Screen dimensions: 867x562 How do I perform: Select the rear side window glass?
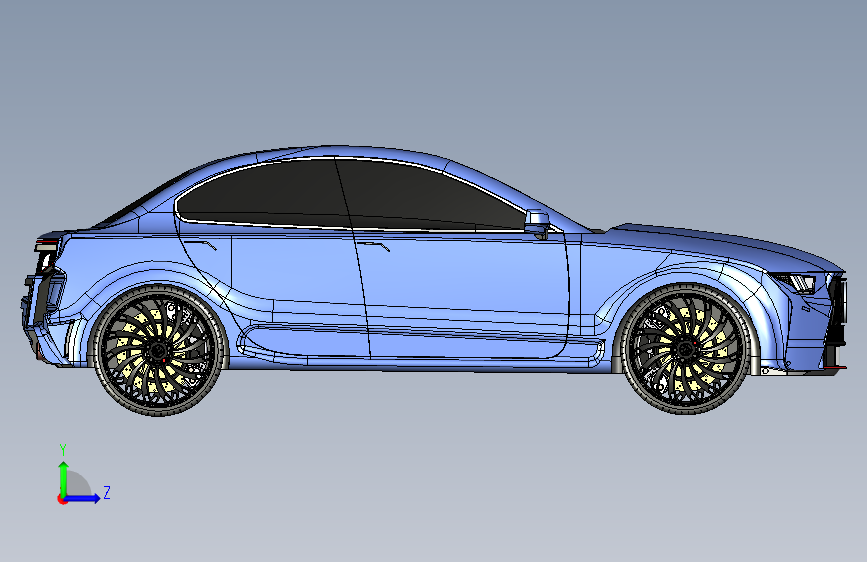(265, 194)
